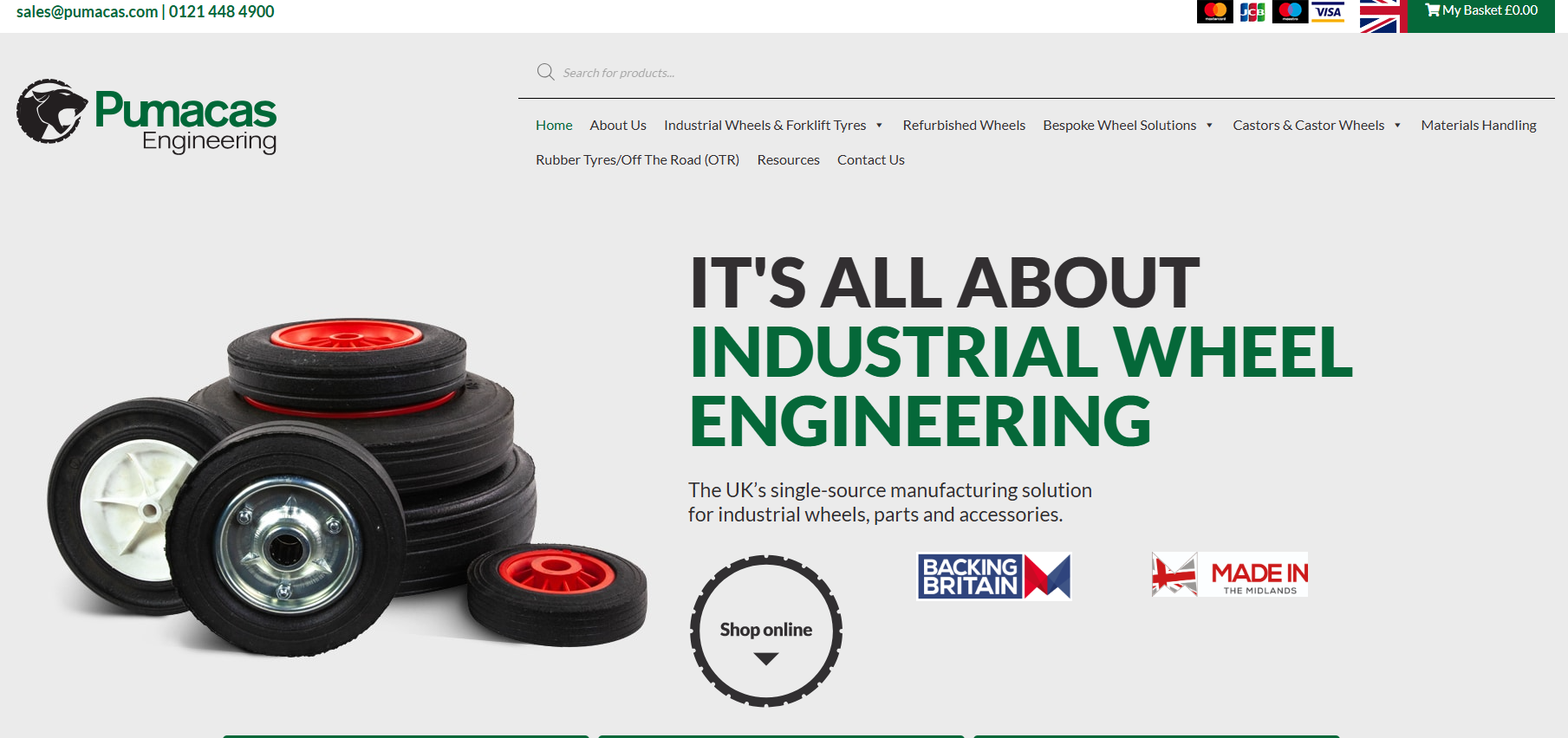This screenshot has width=1568, height=738.
Task: Open the About Us page
Action: [x=618, y=126]
